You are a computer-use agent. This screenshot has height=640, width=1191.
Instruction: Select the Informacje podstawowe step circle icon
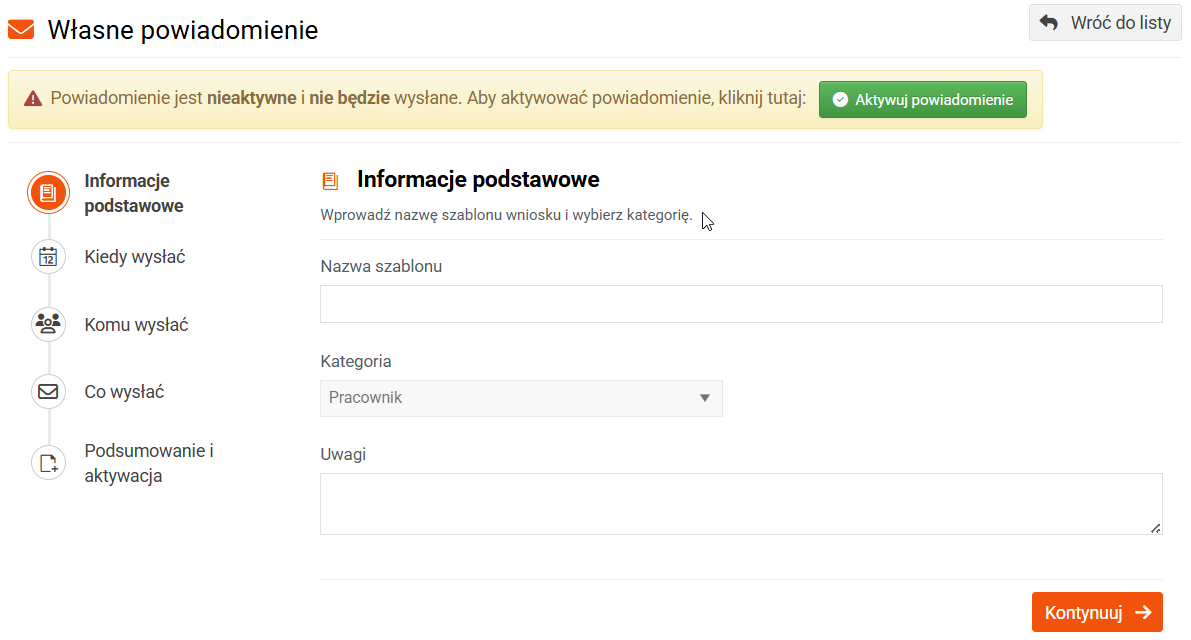(x=48, y=193)
